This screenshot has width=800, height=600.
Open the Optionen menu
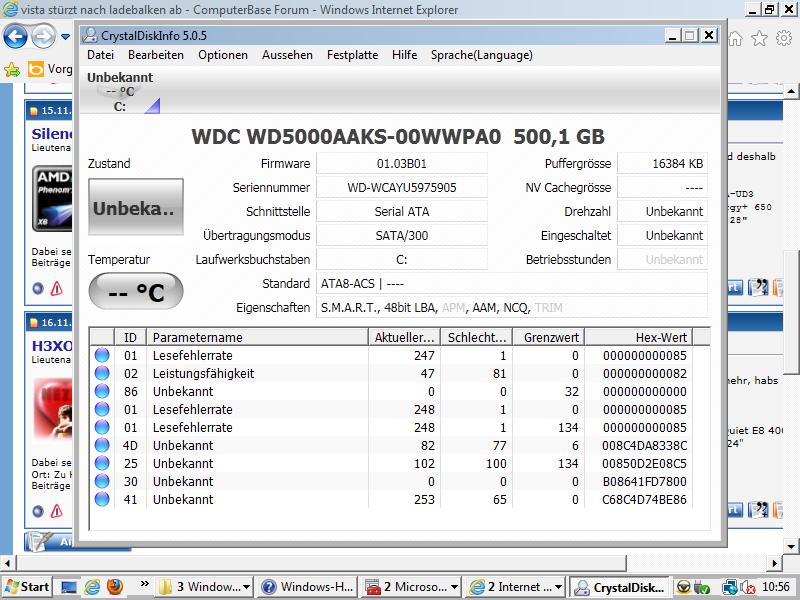pyautogui.click(x=223, y=55)
